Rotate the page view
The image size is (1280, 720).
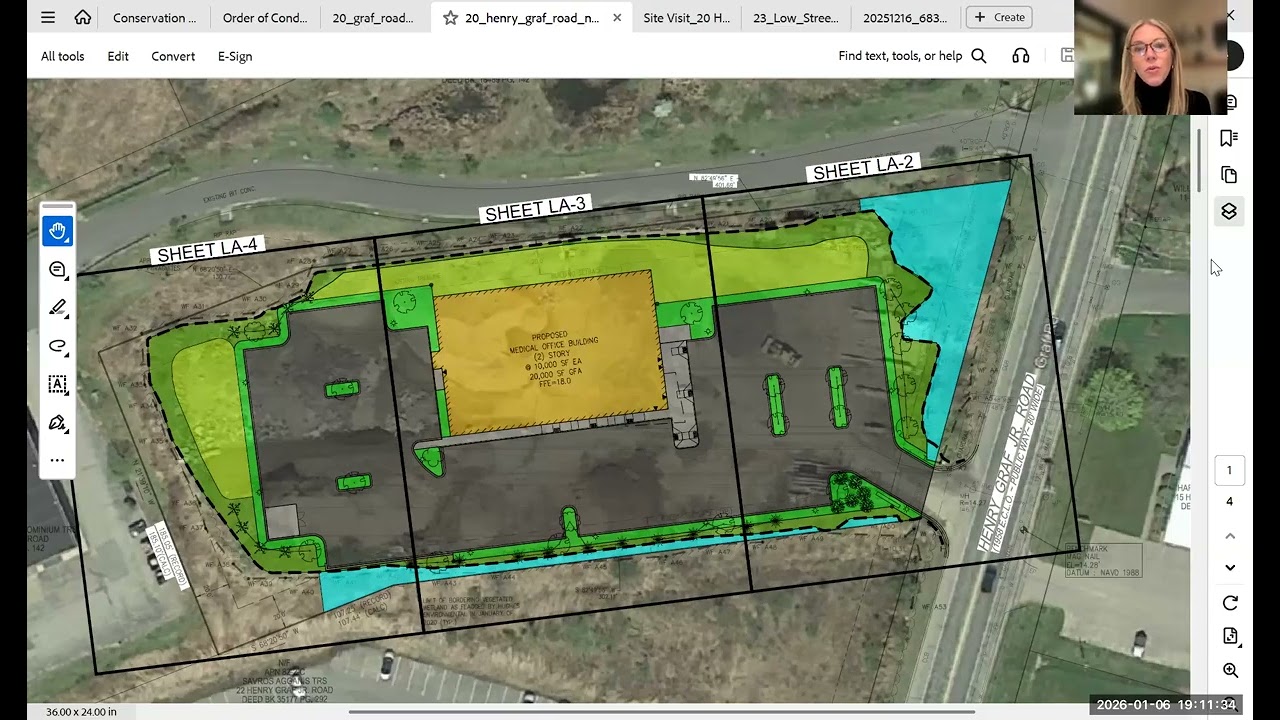[1230, 603]
